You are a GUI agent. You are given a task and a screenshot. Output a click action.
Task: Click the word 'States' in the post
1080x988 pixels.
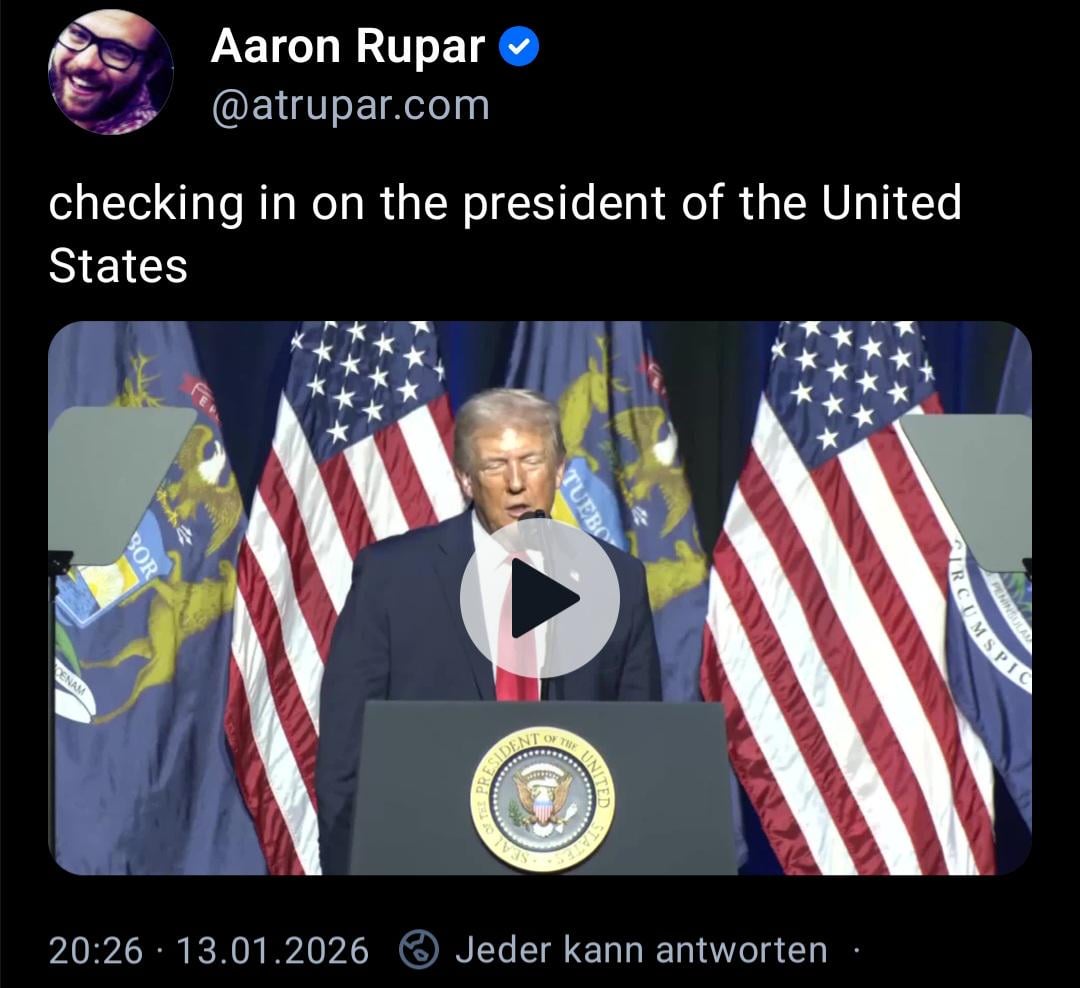click(x=118, y=266)
